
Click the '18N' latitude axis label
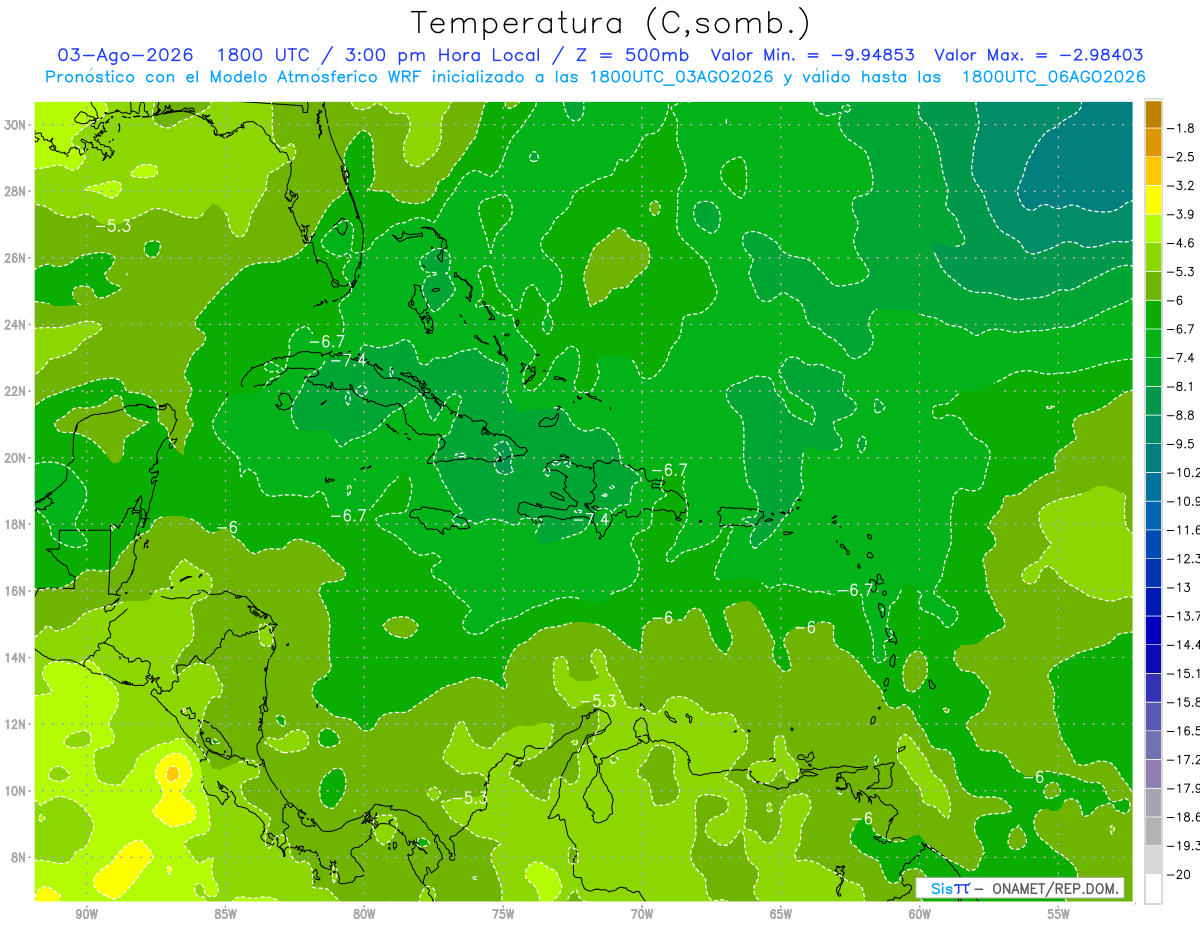pyautogui.click(x=16, y=524)
